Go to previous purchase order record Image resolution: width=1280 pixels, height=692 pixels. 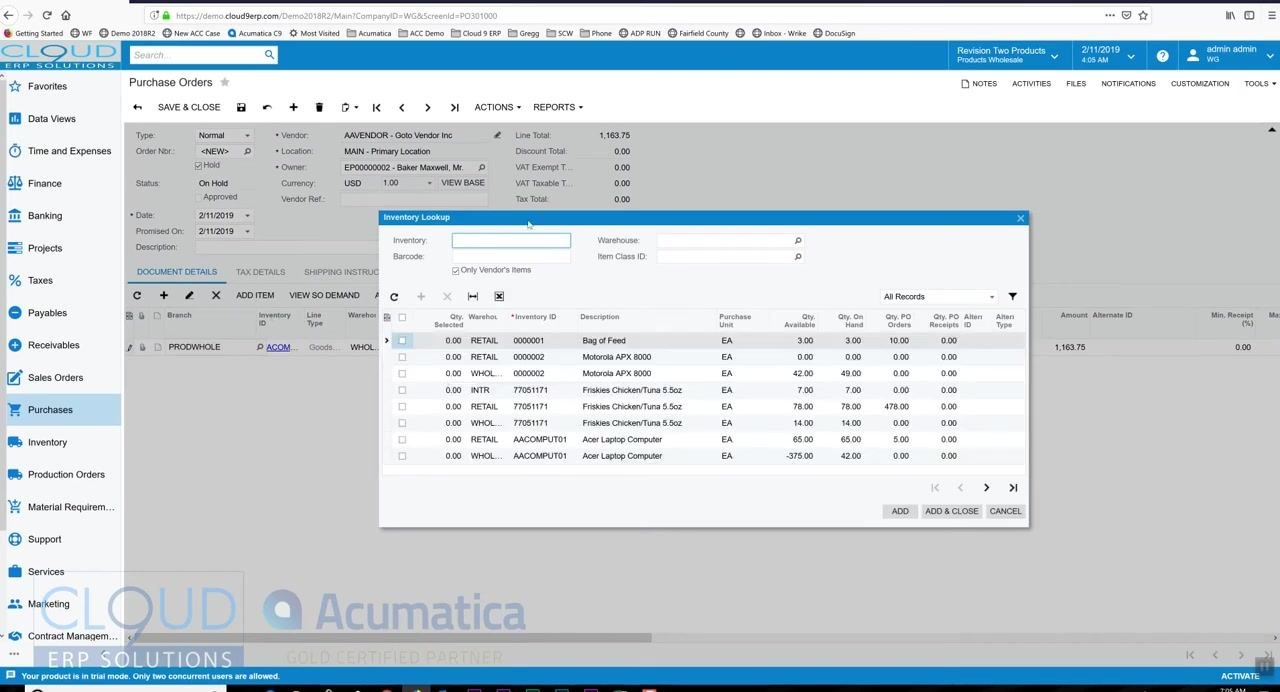[402, 108]
